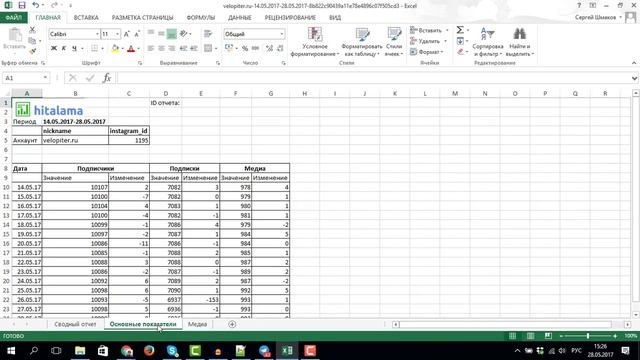Select cell containing velopiter.ru

75,140
